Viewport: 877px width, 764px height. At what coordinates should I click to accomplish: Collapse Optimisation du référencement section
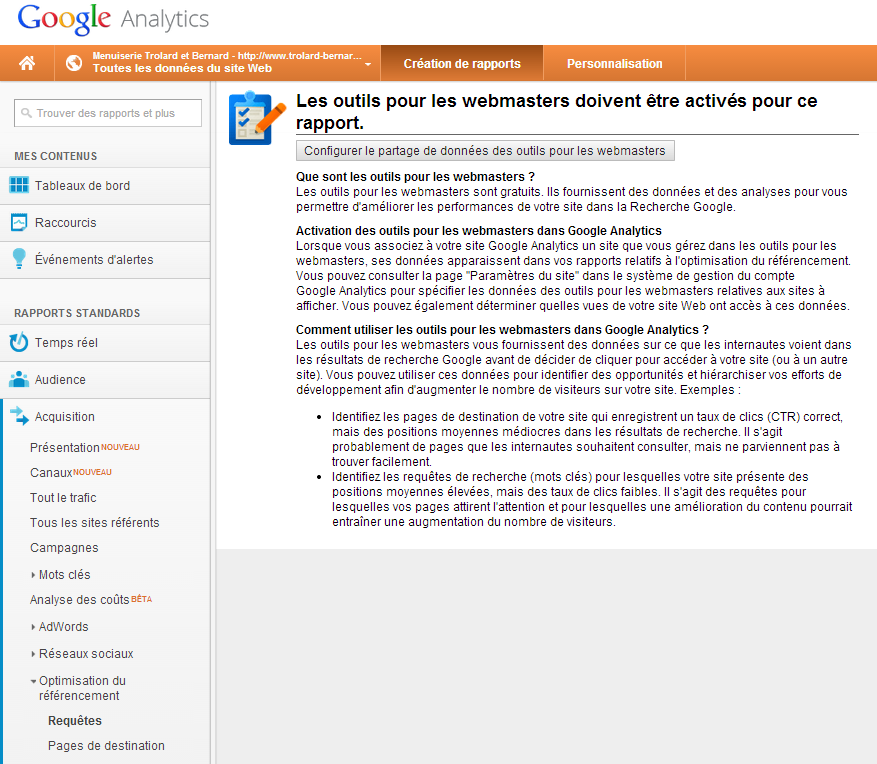(x=34, y=681)
